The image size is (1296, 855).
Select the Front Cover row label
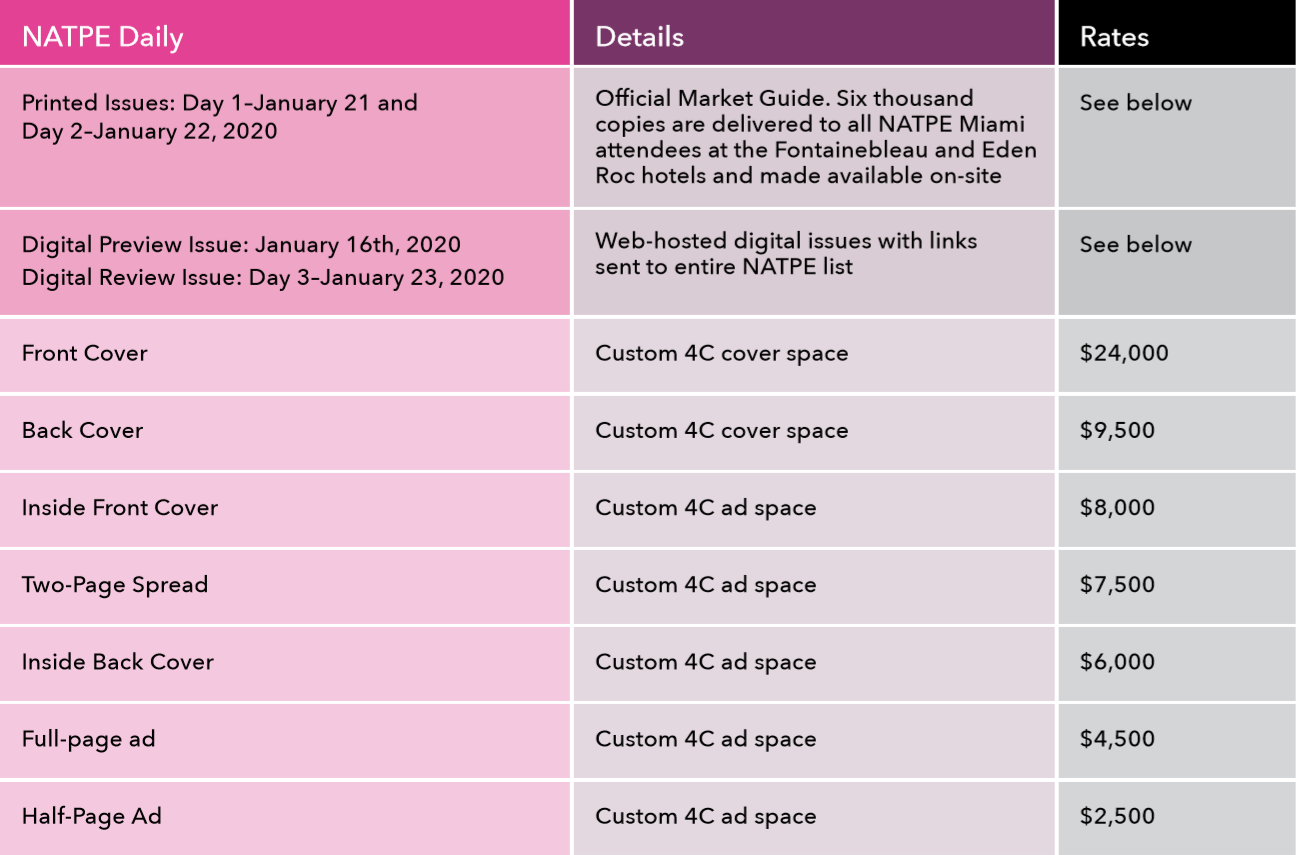point(85,353)
